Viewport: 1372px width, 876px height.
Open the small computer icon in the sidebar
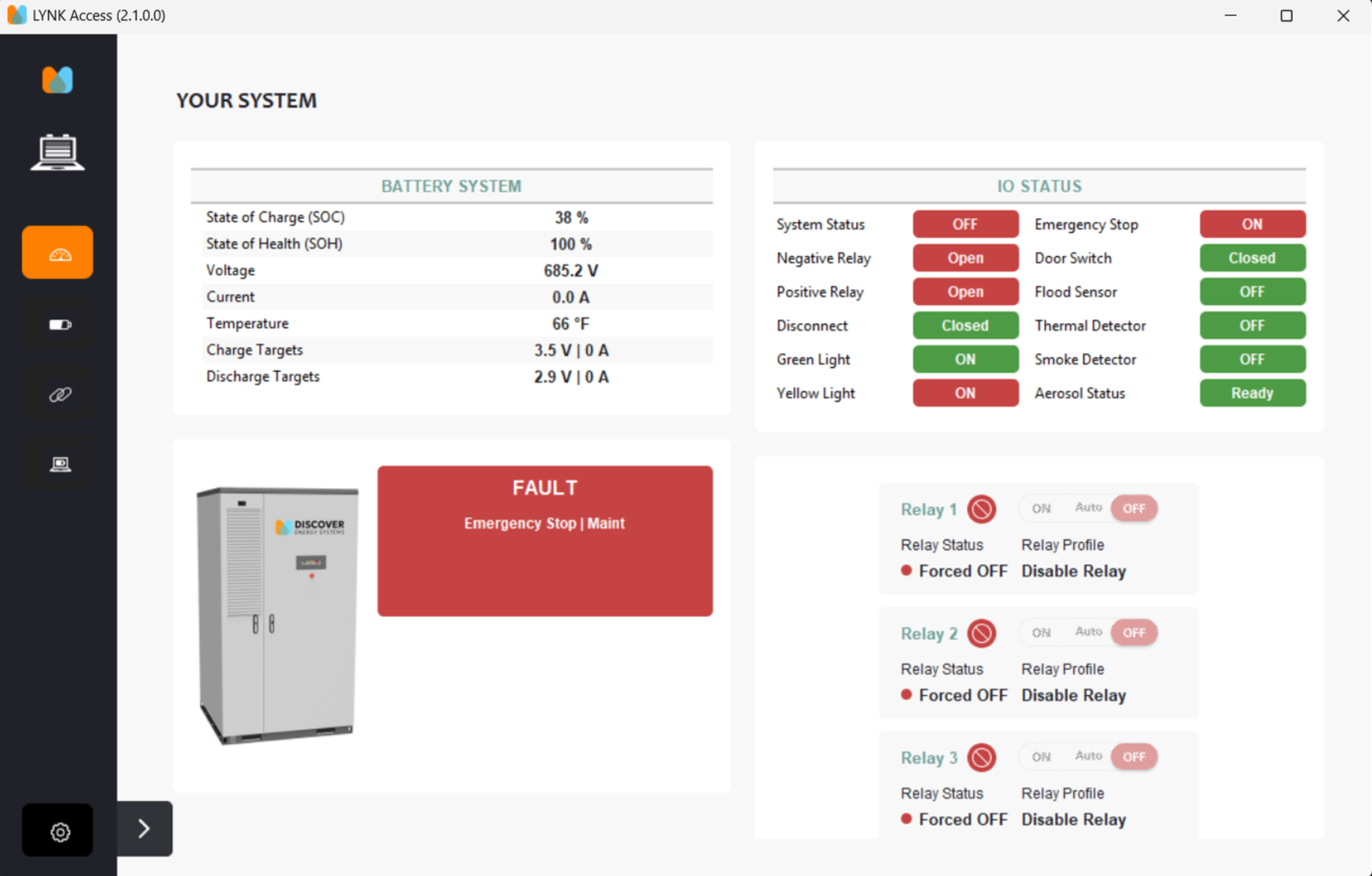59,464
